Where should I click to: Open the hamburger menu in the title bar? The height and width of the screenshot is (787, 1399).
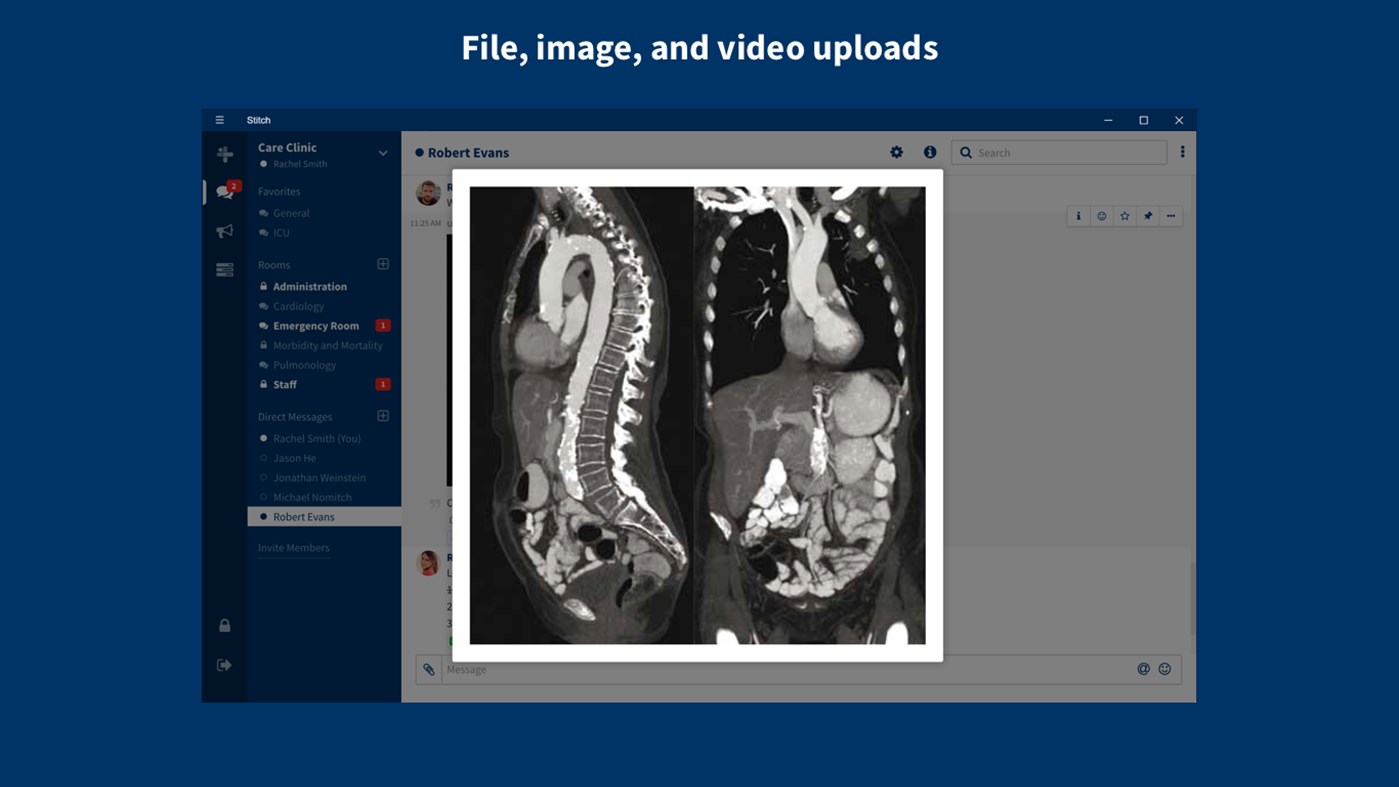coord(219,119)
